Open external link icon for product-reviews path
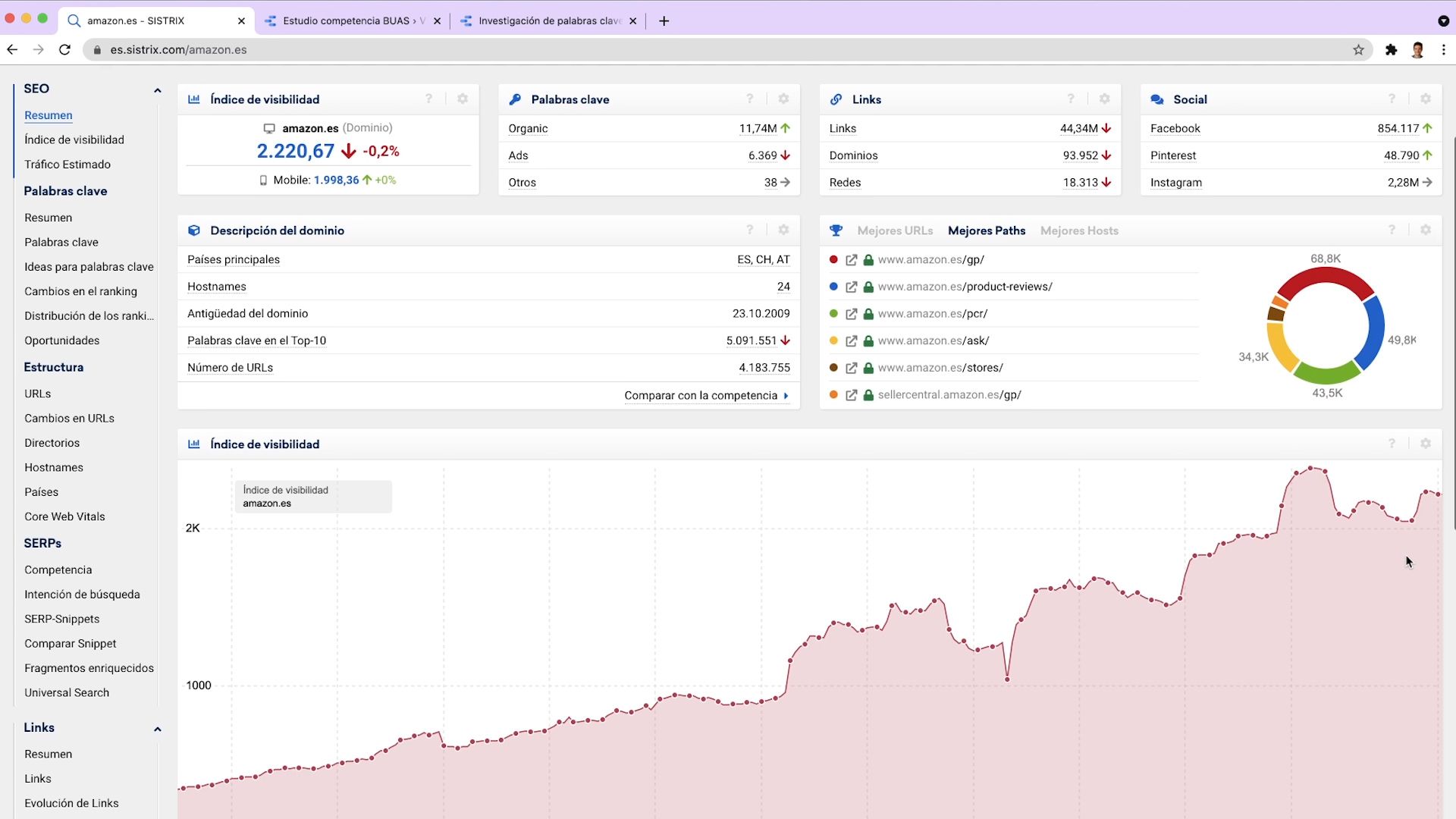1456x819 pixels. pos(852,287)
